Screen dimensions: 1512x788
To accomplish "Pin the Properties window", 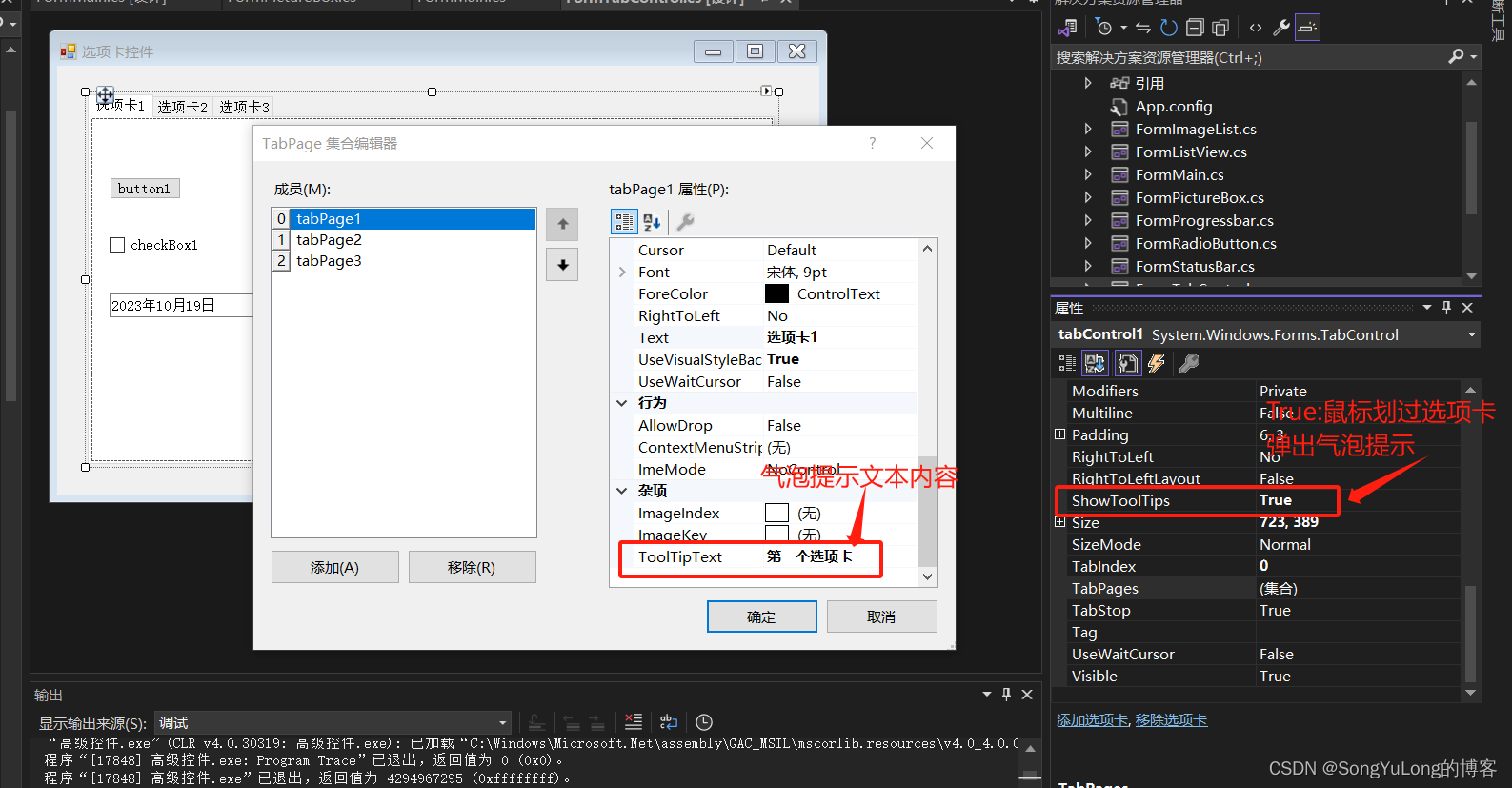I will point(1446,308).
